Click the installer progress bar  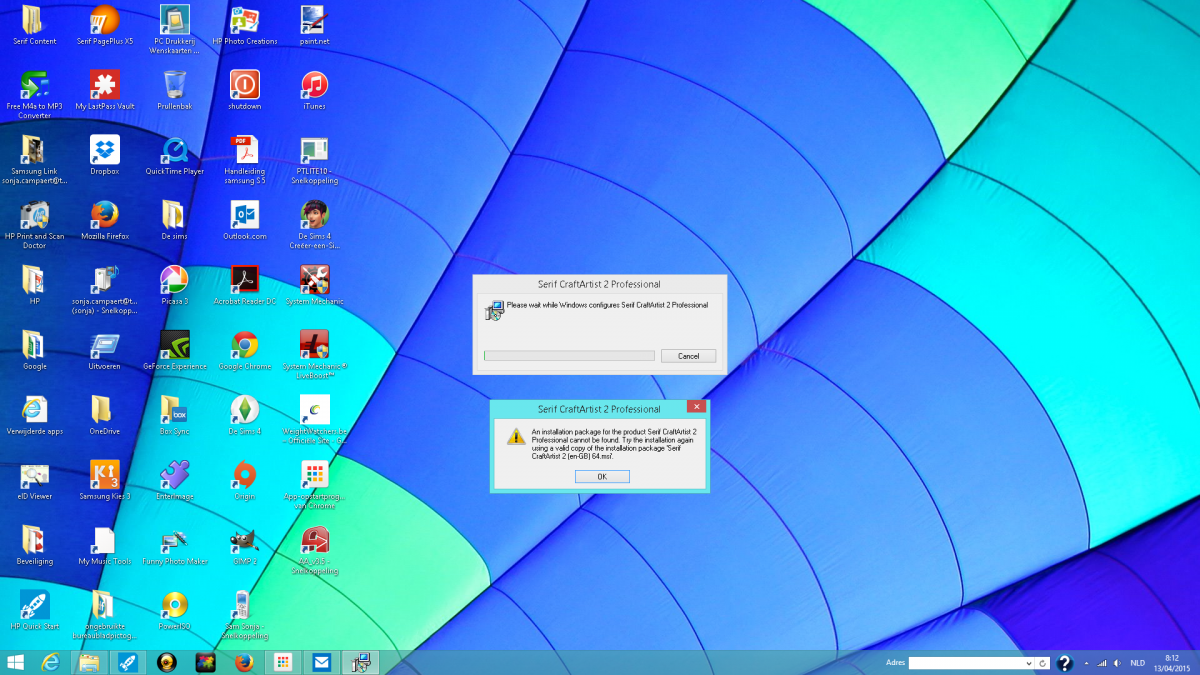[569, 356]
